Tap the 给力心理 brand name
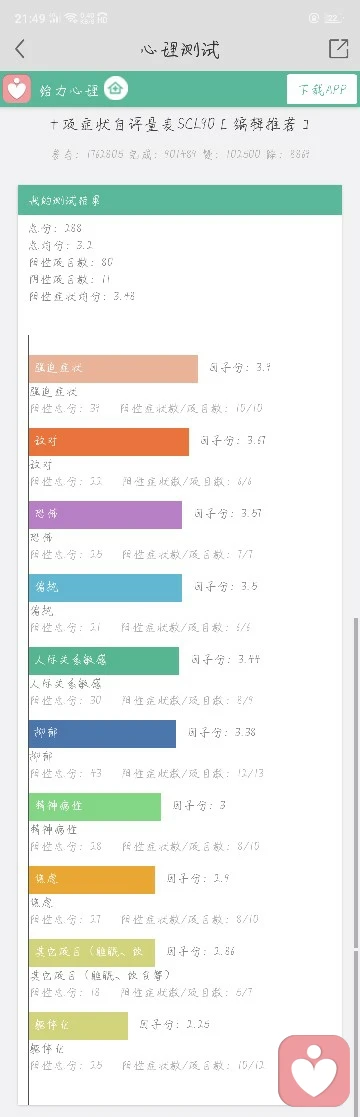 70,90
